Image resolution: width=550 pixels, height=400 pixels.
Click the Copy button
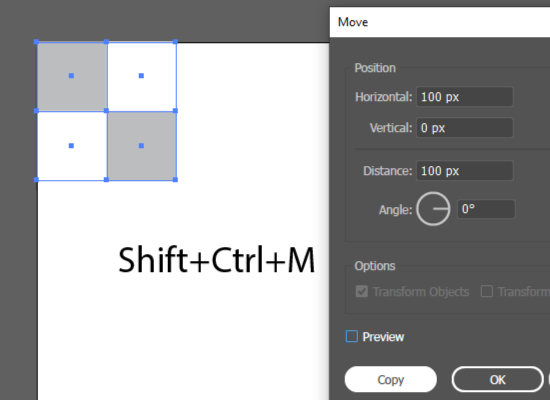pos(391,379)
